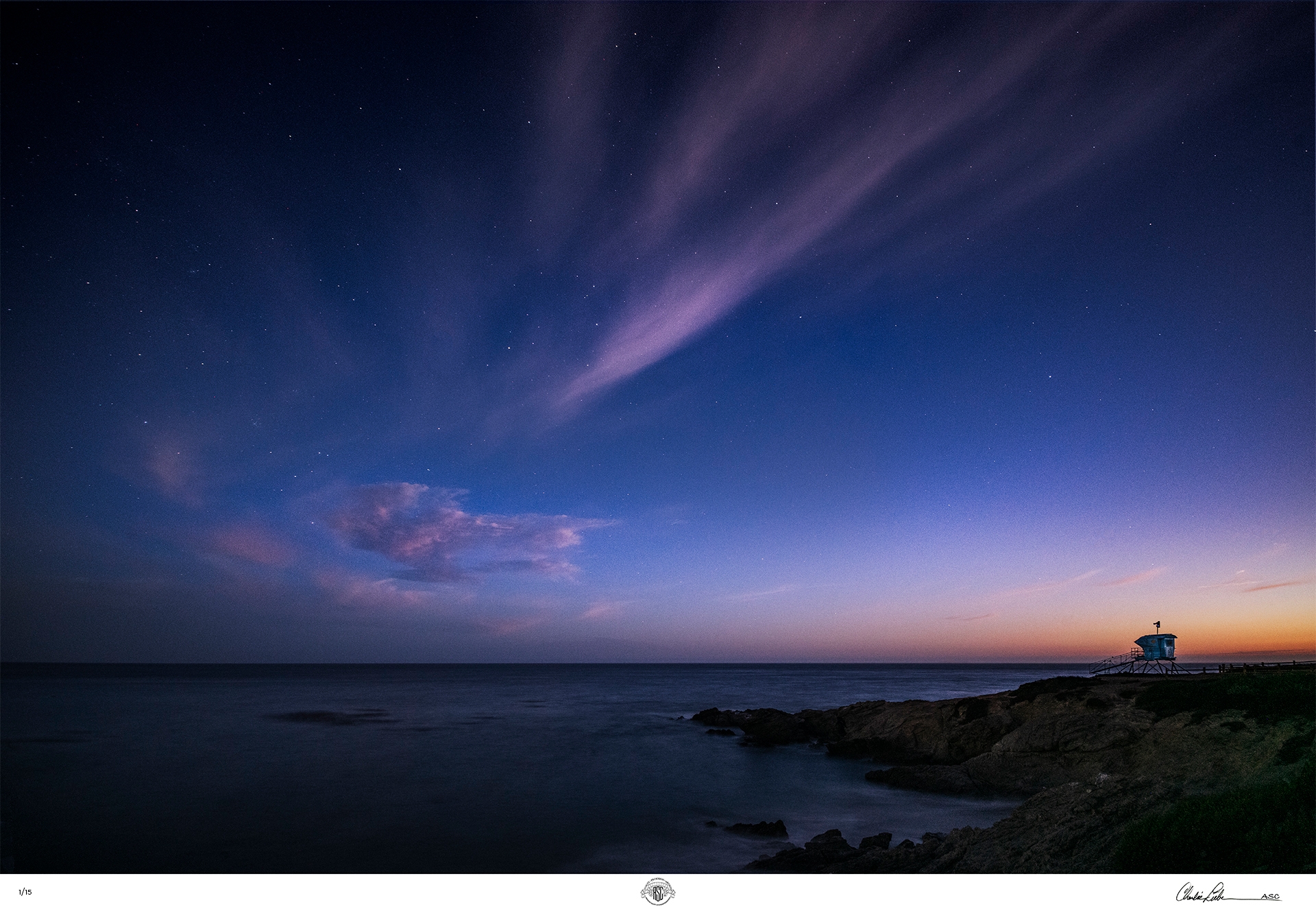1316x909 pixels.
Task: Click the small ASC text after signature
Action: pyautogui.click(x=1270, y=897)
